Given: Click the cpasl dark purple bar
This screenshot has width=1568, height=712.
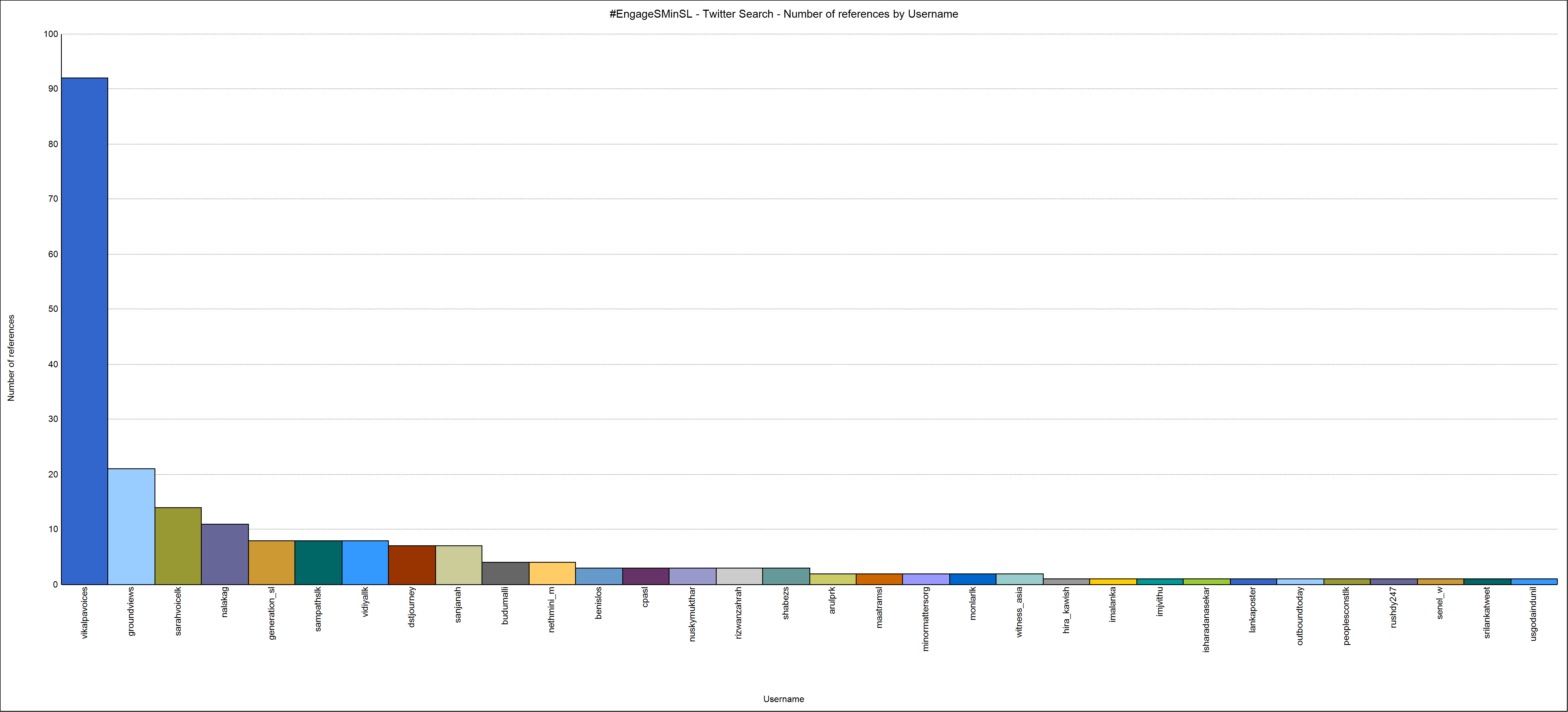Looking at the screenshot, I should (x=646, y=576).
